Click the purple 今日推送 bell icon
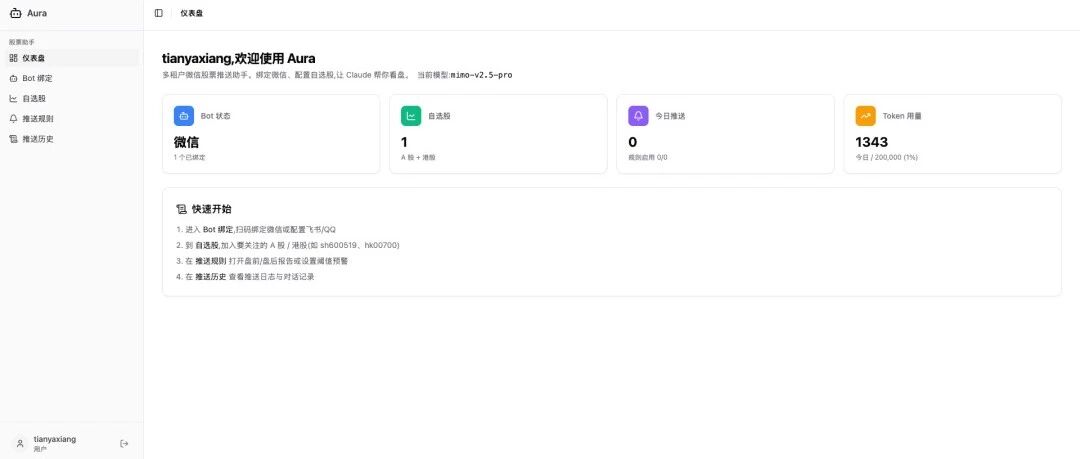The width and height of the screenshot is (1080, 459). coord(638,116)
